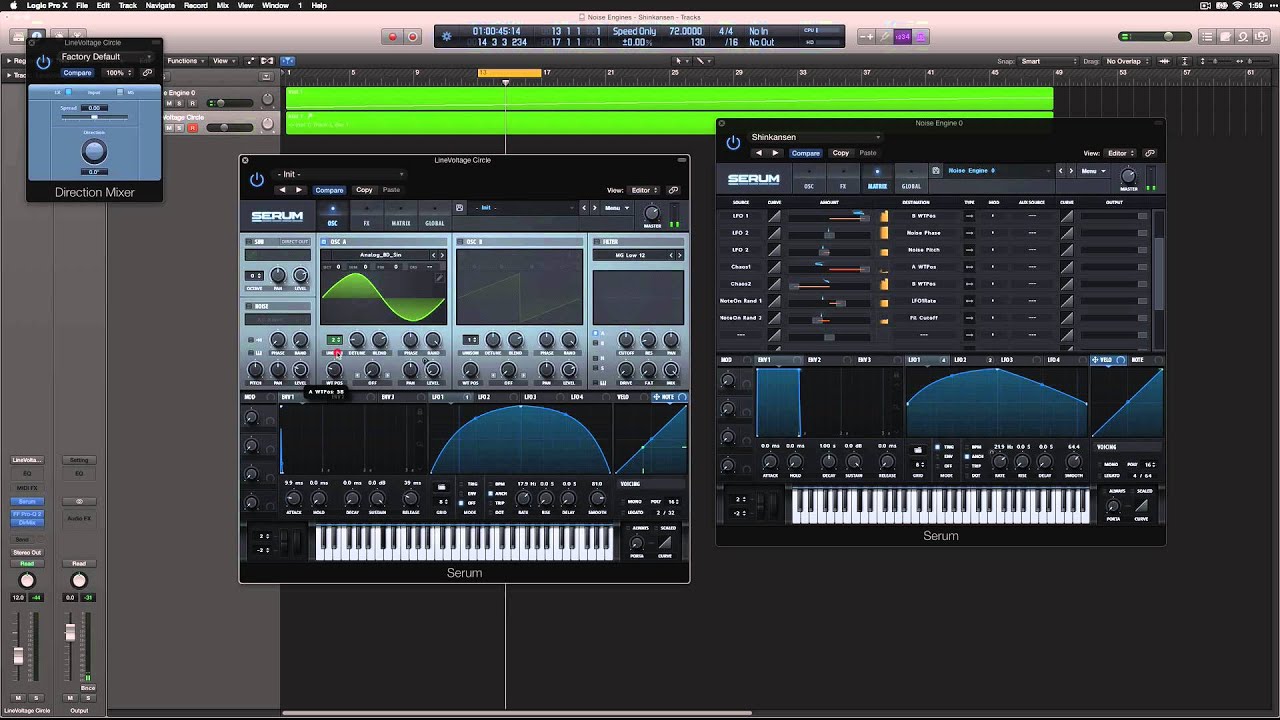Select next wavetable for OSC A
This screenshot has height=720, width=1280.
[x=442, y=255]
